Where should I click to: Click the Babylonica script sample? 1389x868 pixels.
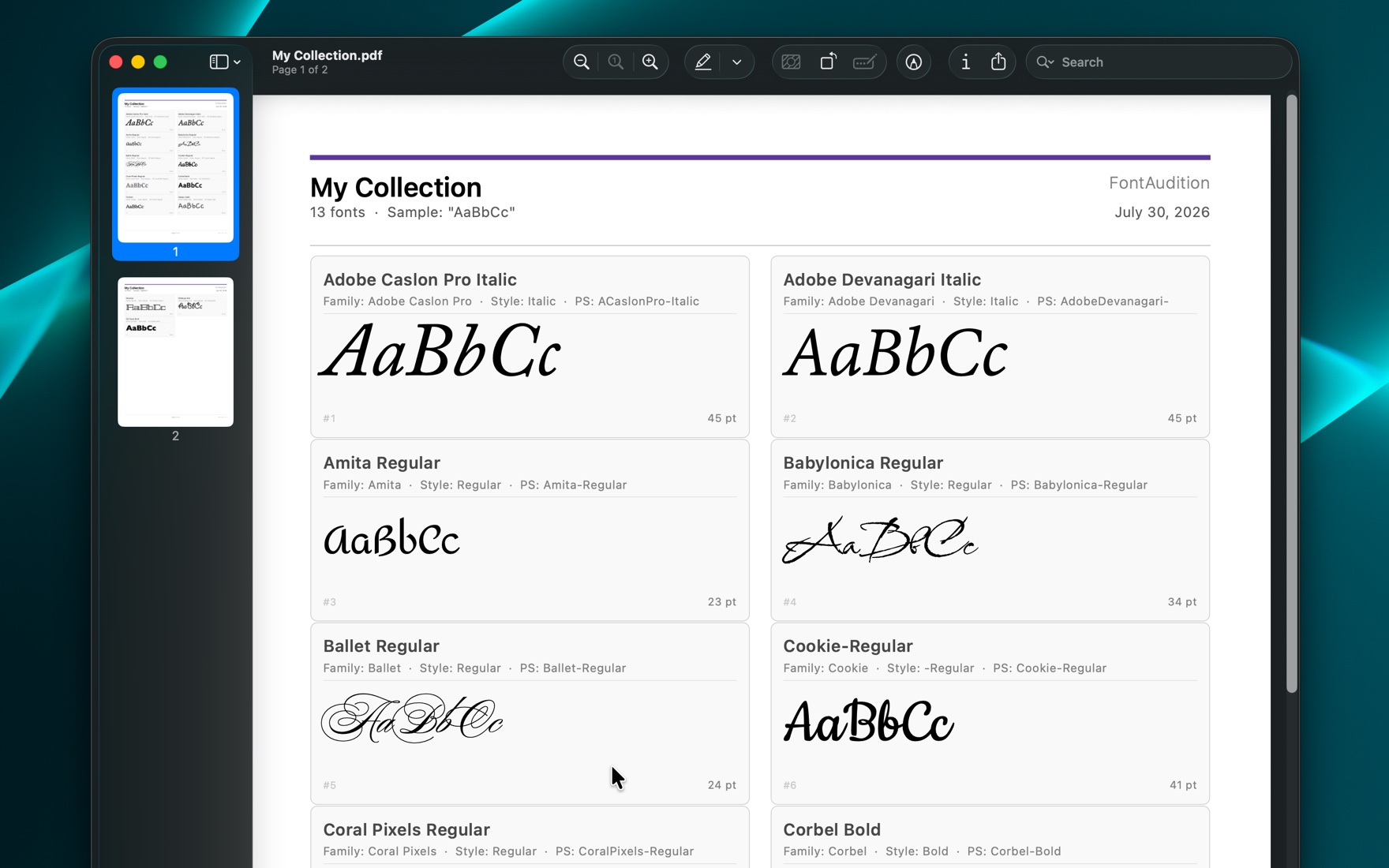880,539
